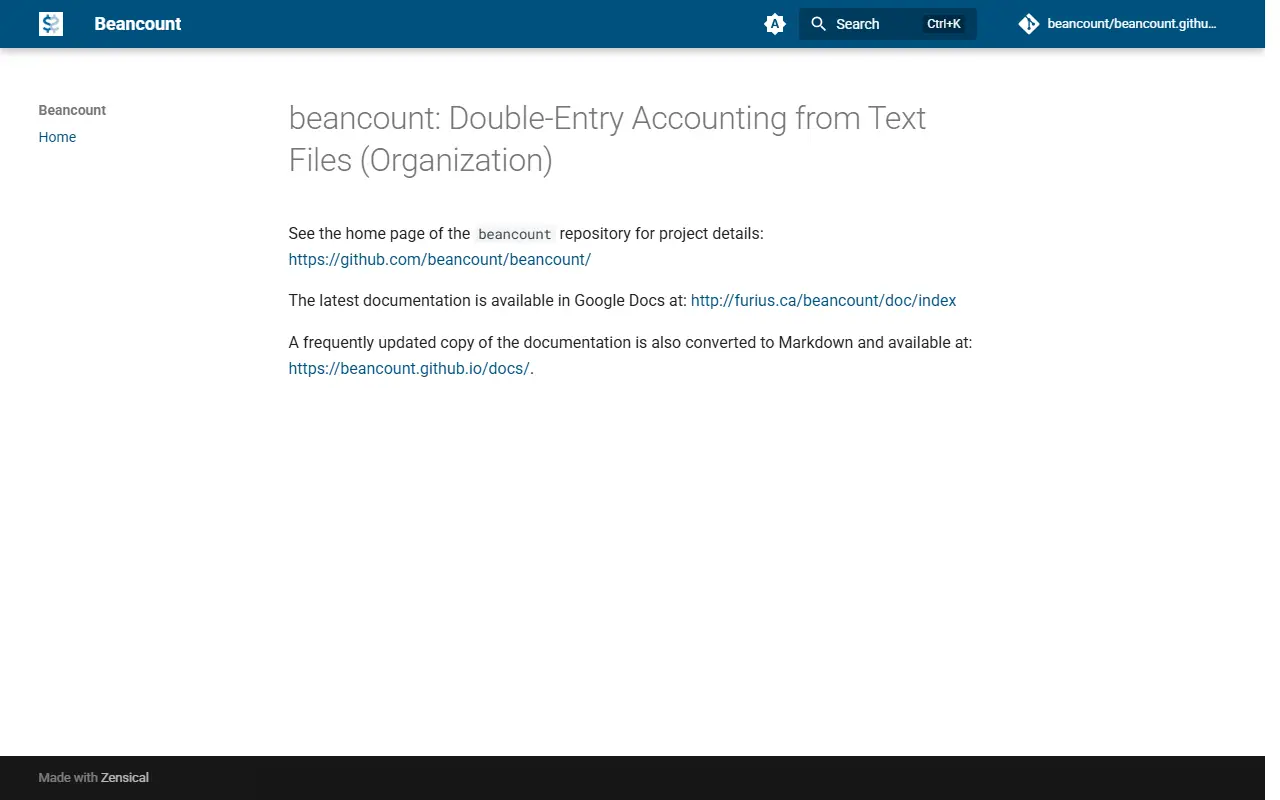Click the page heading about Double-Entry Accounting
The width and height of the screenshot is (1280, 800).
point(608,139)
